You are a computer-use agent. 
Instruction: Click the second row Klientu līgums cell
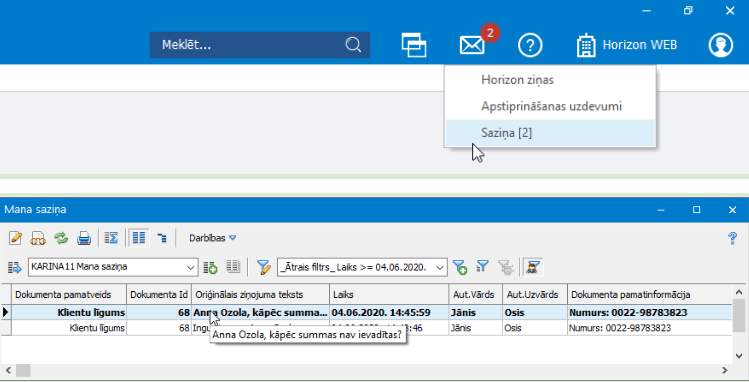[69, 328]
